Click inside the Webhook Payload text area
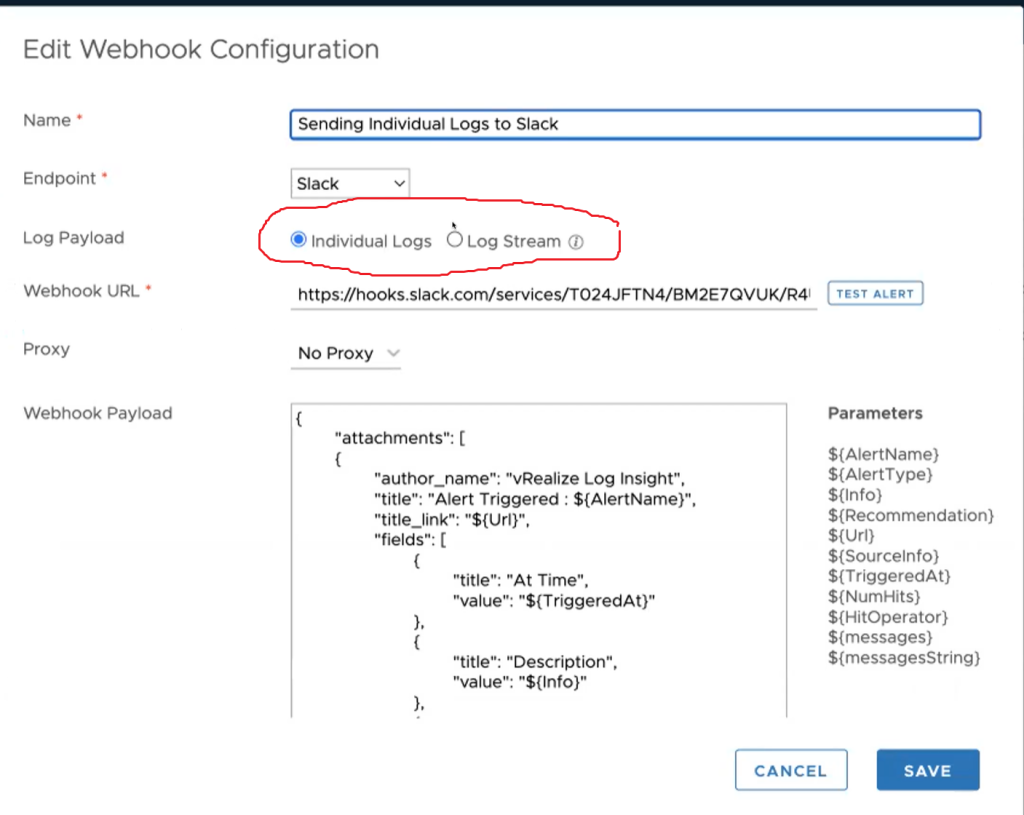Viewport: 1024px width, 815px height. coord(538,560)
